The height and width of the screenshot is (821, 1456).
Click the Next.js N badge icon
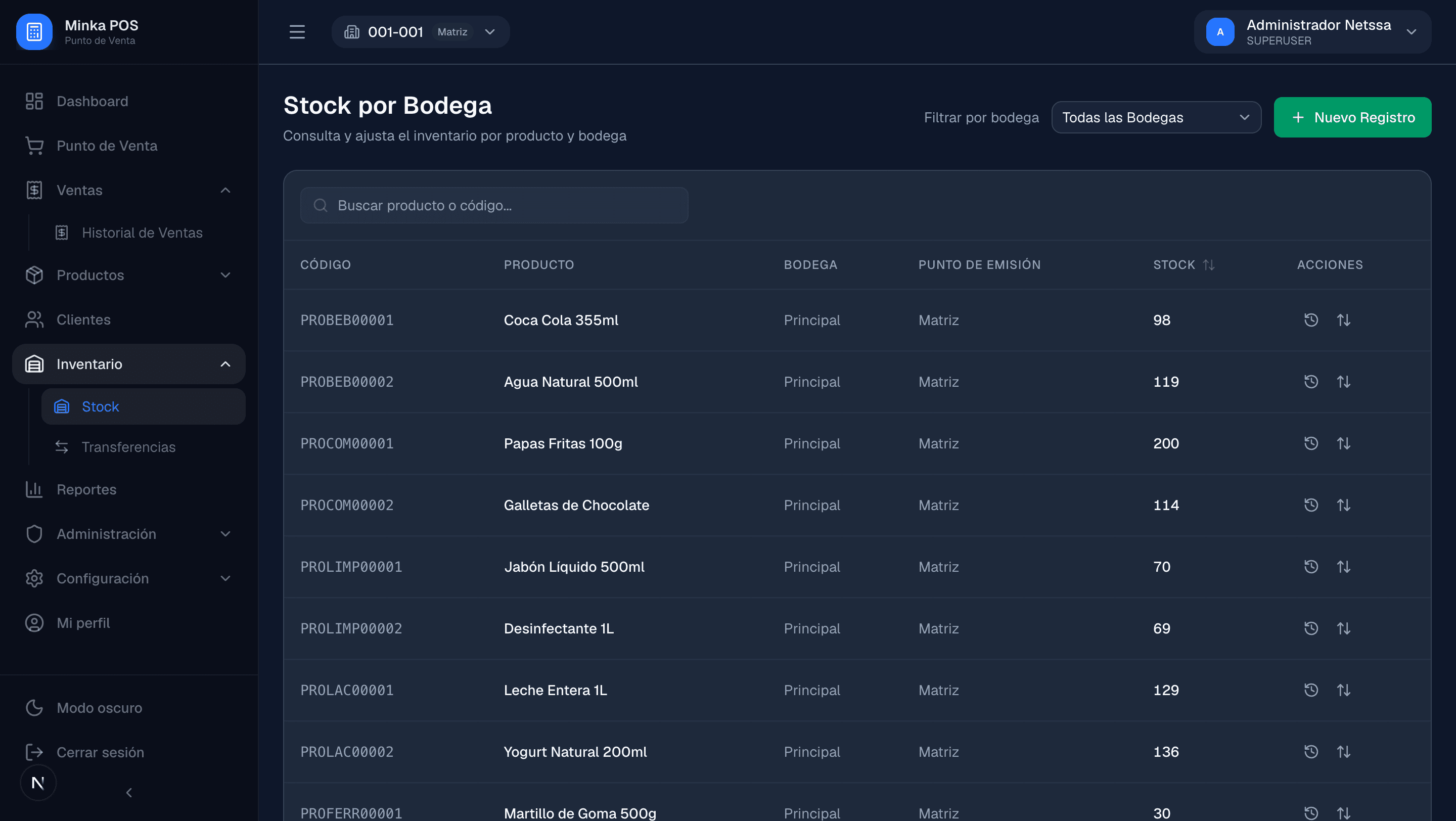point(38,783)
